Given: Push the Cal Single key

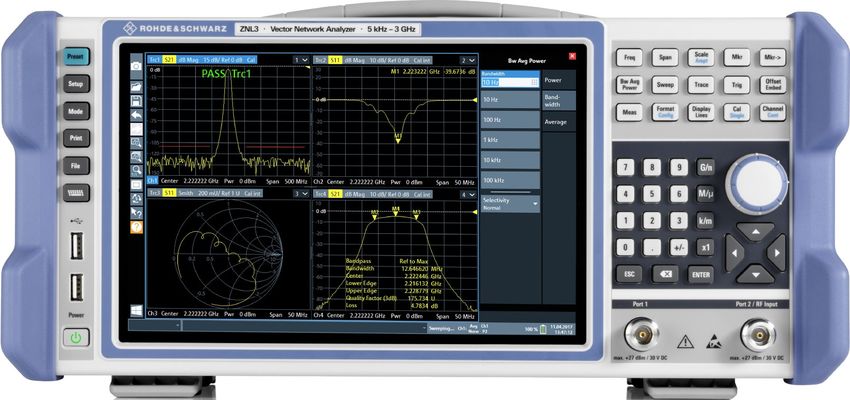Looking at the screenshot, I should (737, 112).
